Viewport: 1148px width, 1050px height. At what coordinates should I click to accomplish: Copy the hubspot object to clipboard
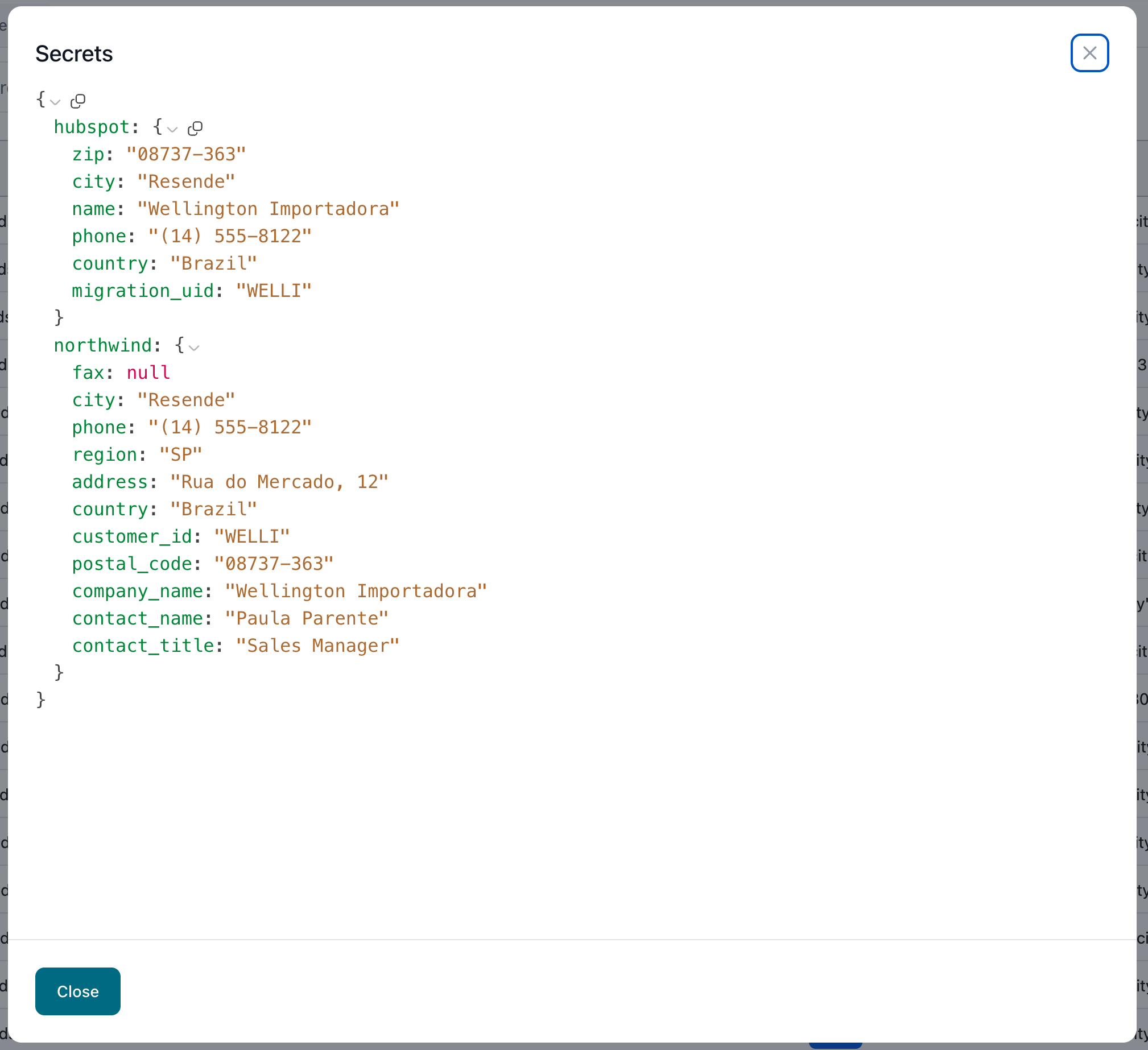[x=195, y=128]
